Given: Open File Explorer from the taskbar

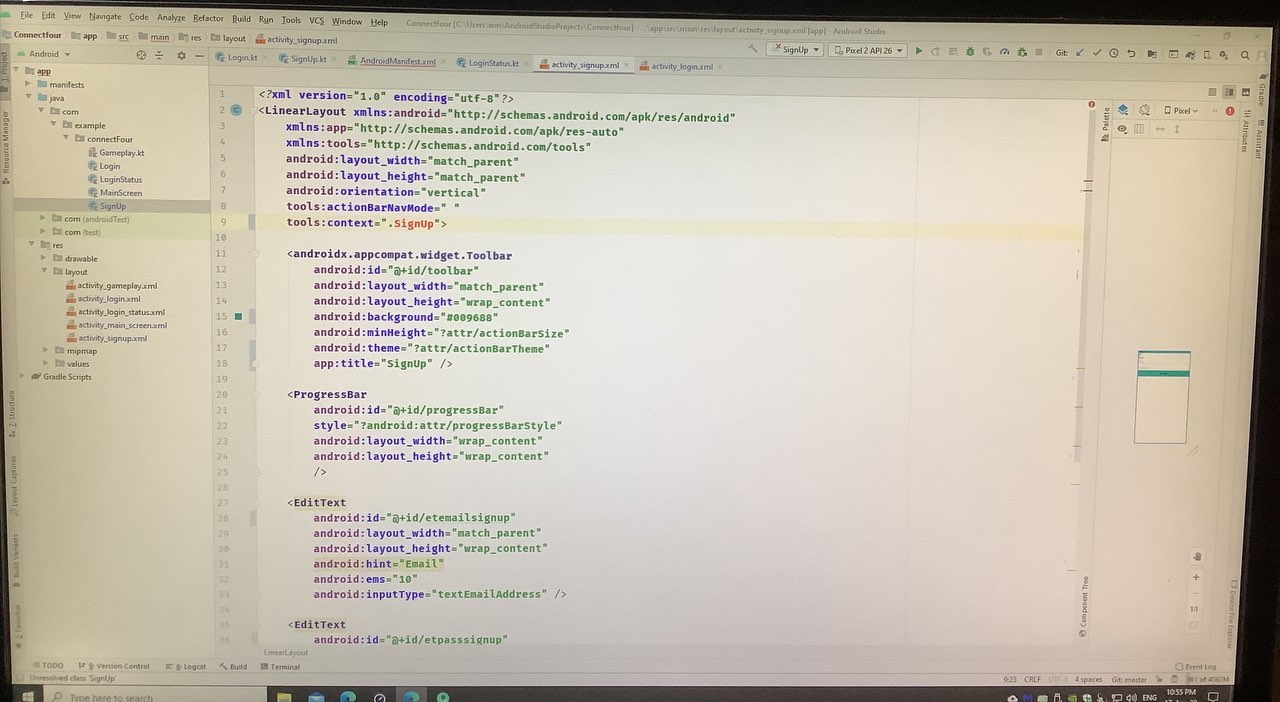Looking at the screenshot, I should point(284,696).
